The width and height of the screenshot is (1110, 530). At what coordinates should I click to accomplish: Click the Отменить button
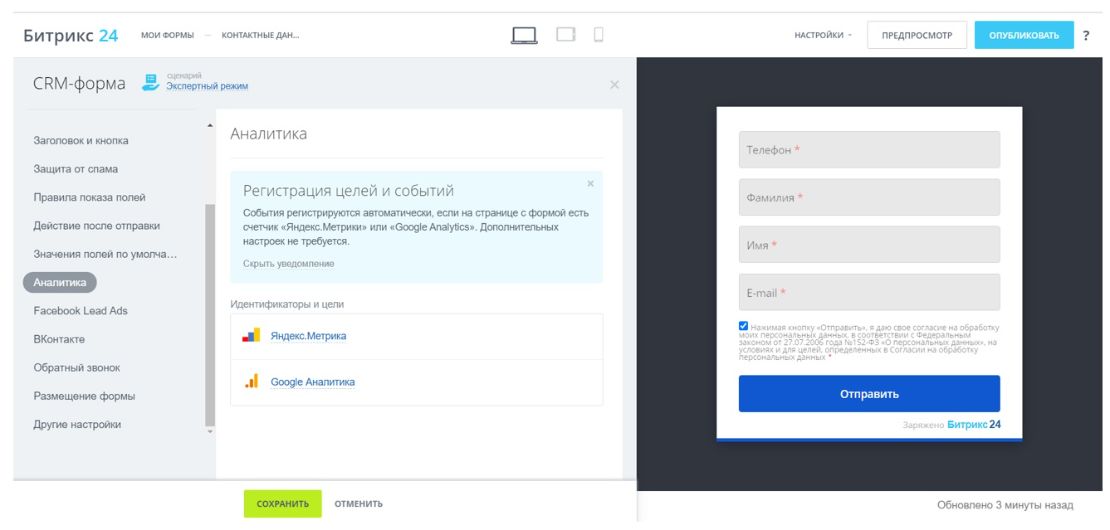pos(359,504)
